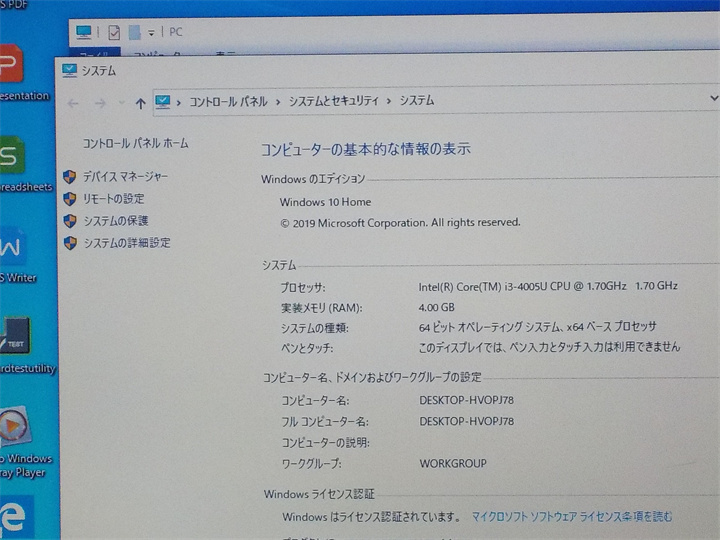Click the shield icon beside システムの保護
Image resolution: width=720 pixels, height=540 pixels.
click(70, 221)
